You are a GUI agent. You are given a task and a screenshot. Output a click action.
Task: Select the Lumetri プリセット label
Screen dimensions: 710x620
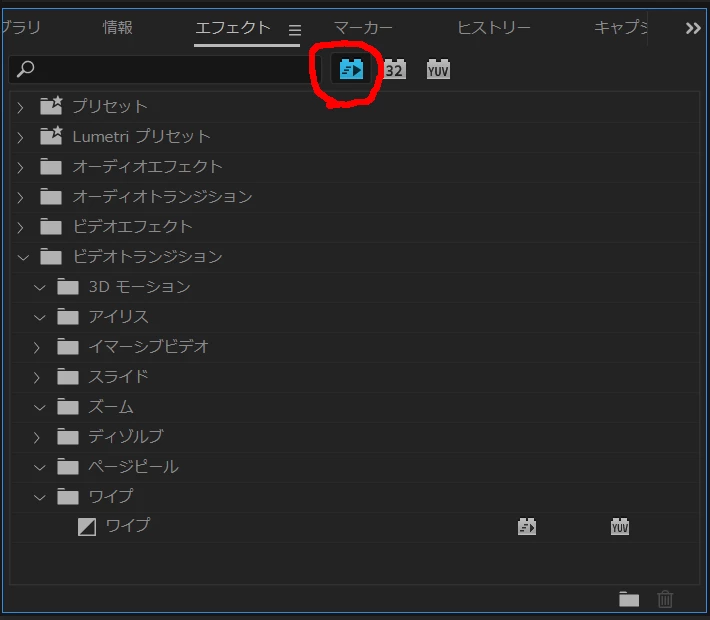pyautogui.click(x=141, y=136)
